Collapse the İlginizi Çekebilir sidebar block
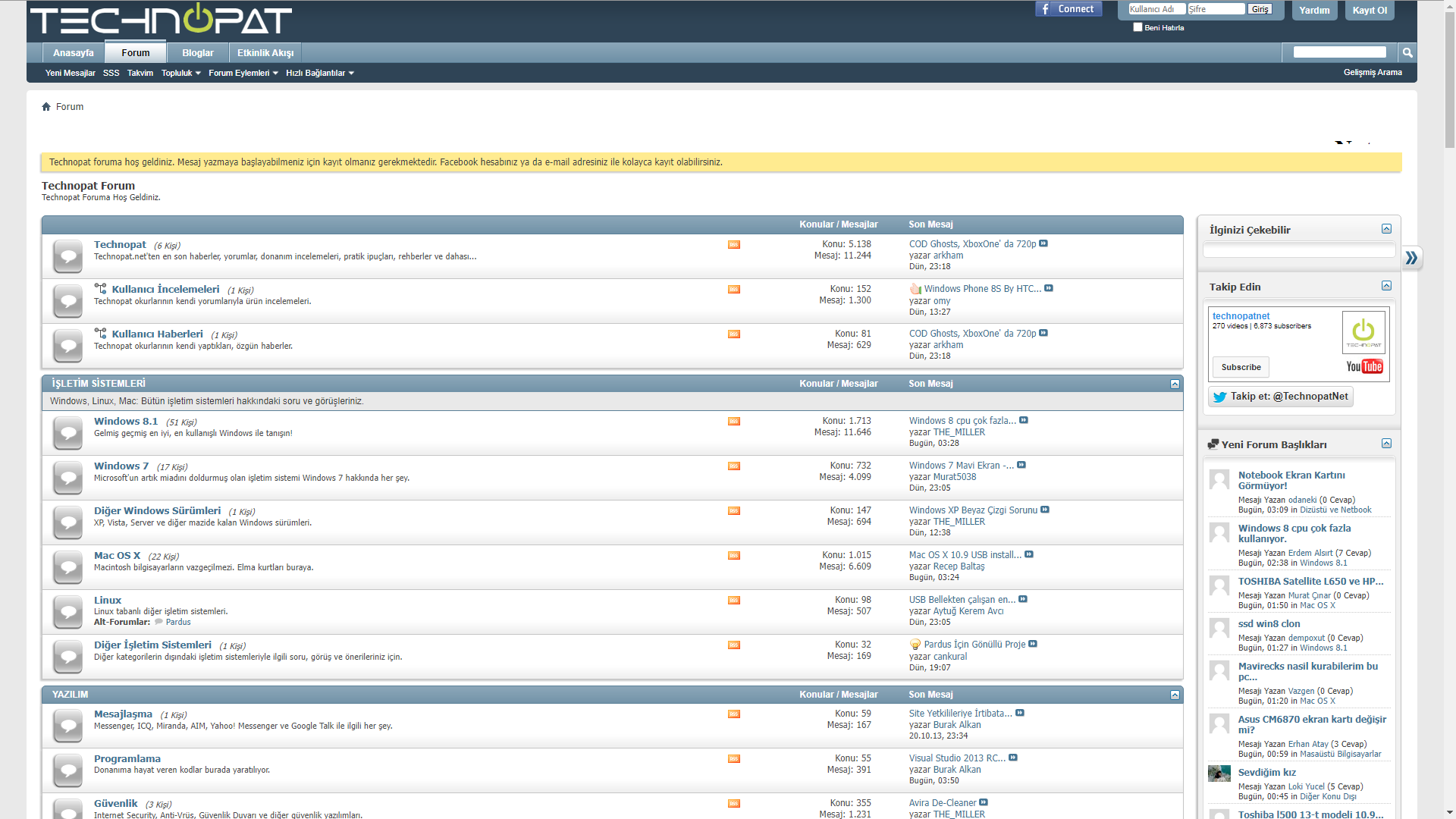Screen dimensions: 1456x819 pyautogui.click(x=1386, y=229)
